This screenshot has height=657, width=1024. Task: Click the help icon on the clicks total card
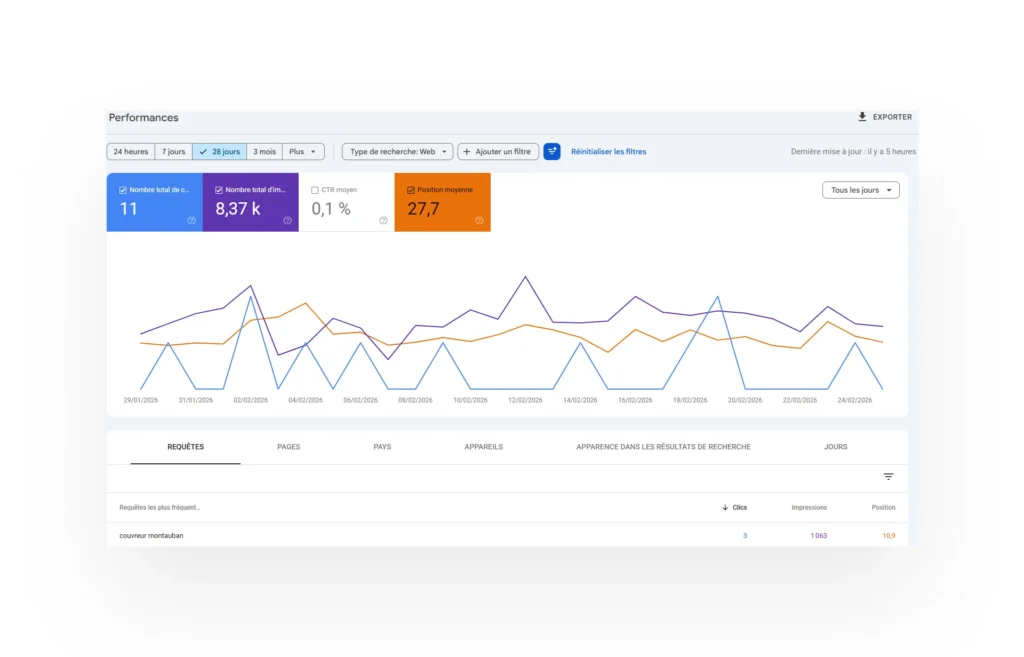click(x=191, y=220)
